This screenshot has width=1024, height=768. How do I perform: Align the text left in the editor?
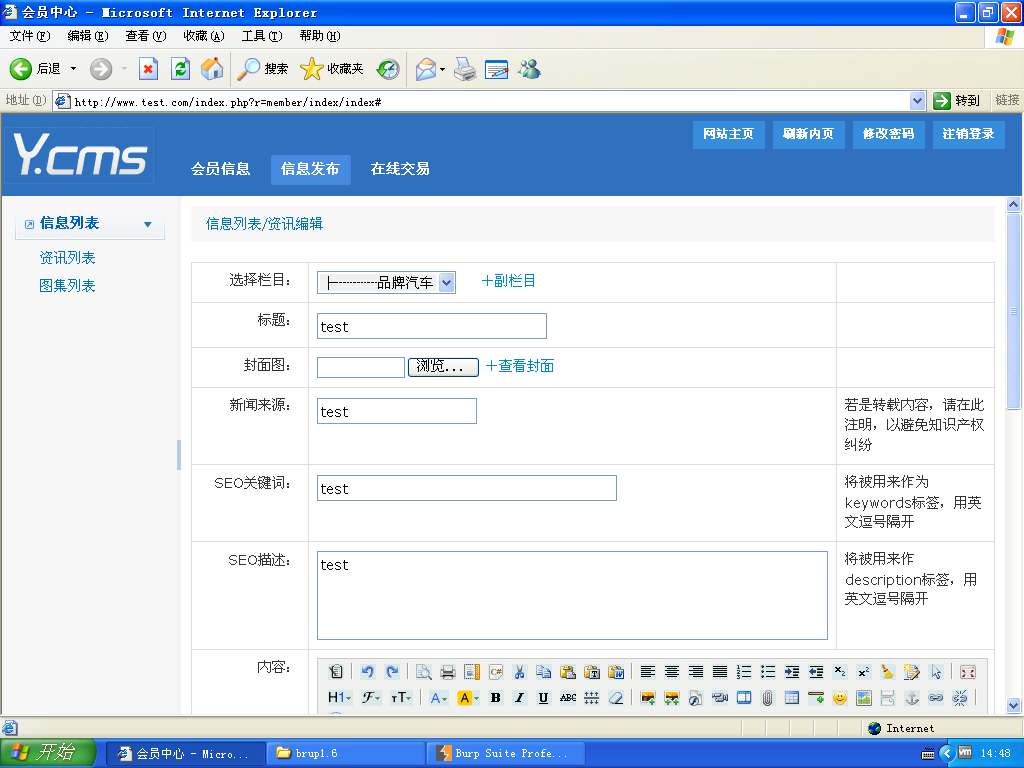pos(648,671)
